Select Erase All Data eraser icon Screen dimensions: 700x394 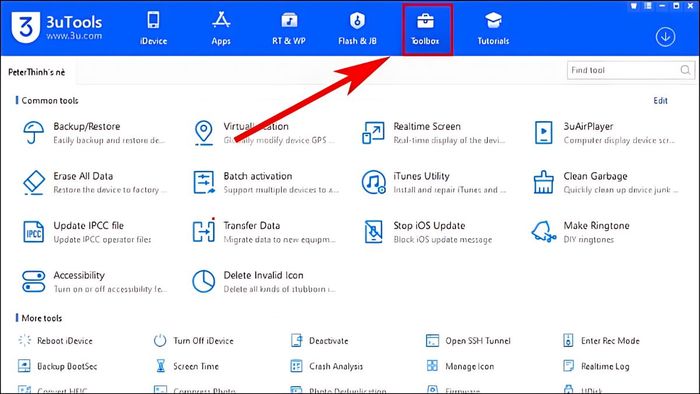[x=33, y=182]
